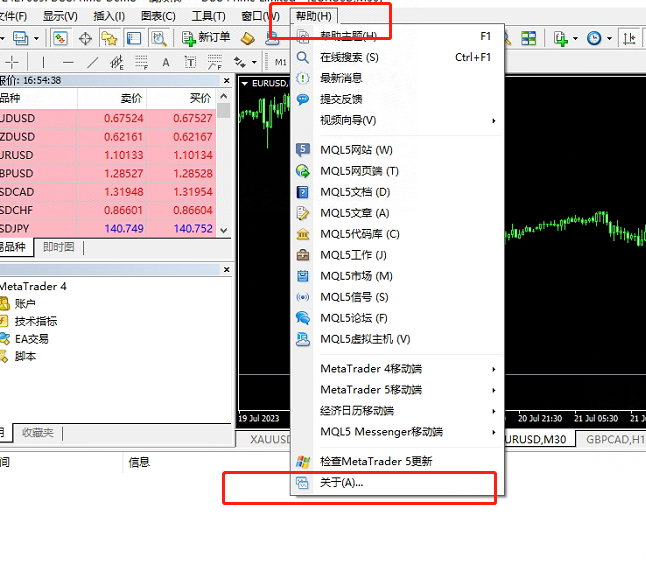646x568 pixels.
Task: Select the equidistant channel tool
Action: [x=117, y=63]
